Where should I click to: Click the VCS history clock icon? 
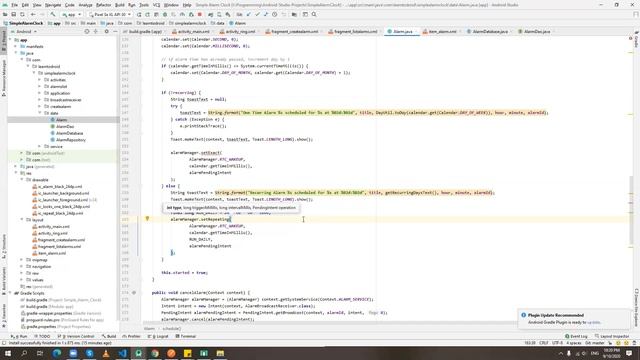(x=274, y=15)
